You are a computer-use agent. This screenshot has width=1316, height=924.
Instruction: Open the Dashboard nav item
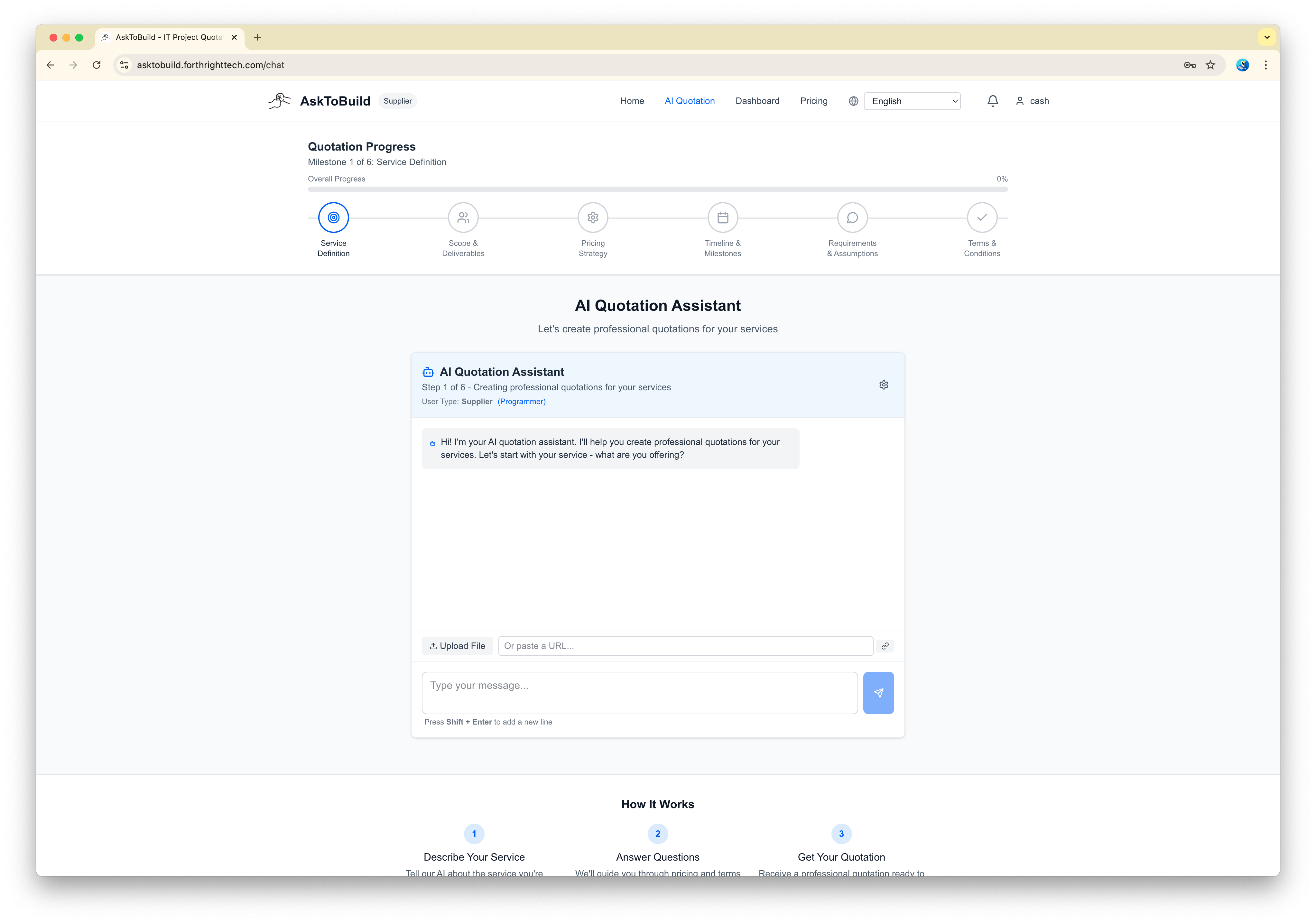757,101
